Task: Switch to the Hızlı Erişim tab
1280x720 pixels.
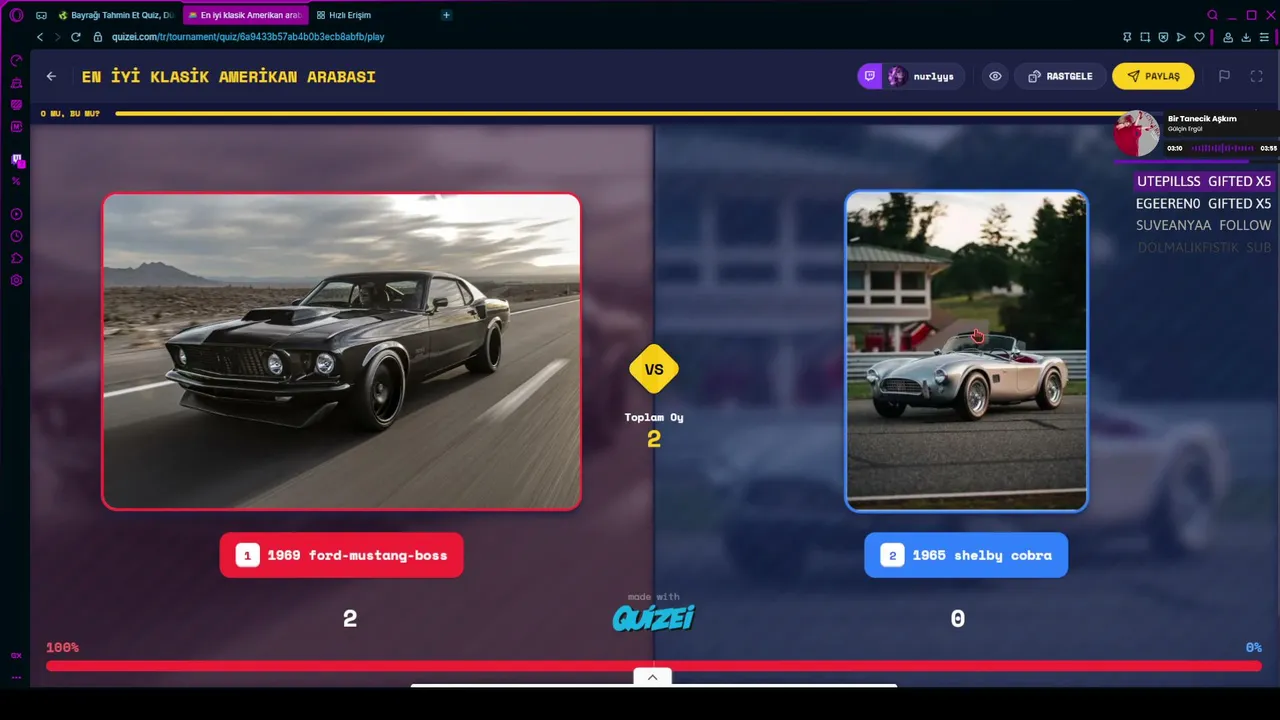Action: point(344,15)
